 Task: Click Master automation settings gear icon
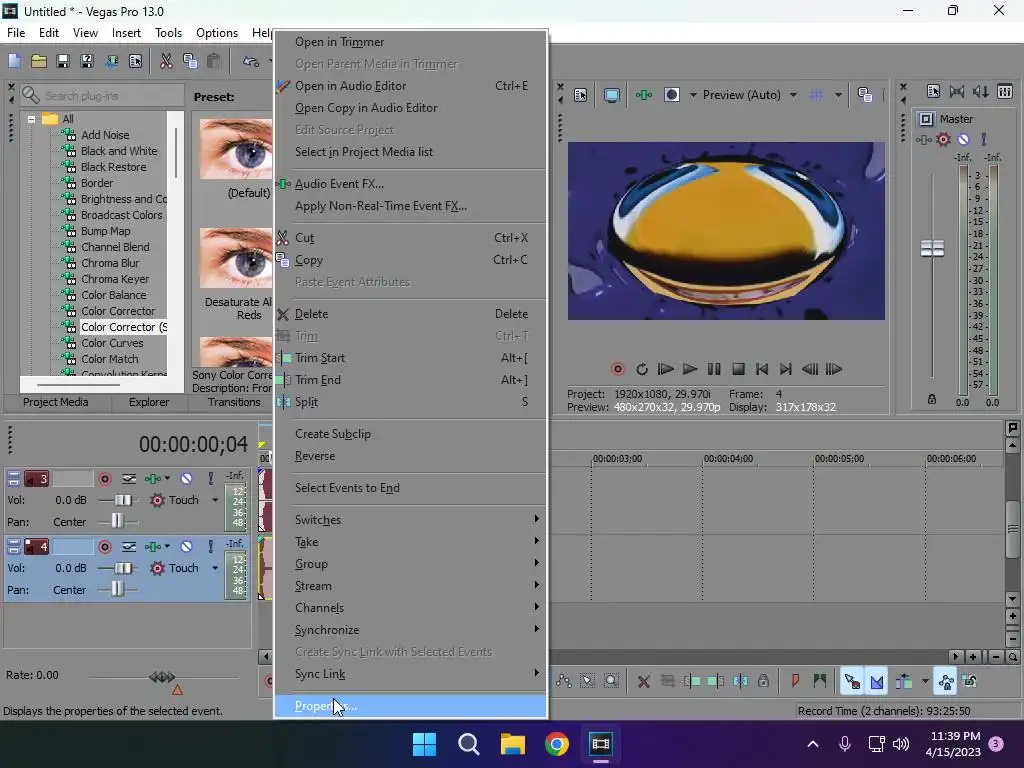pos(943,140)
